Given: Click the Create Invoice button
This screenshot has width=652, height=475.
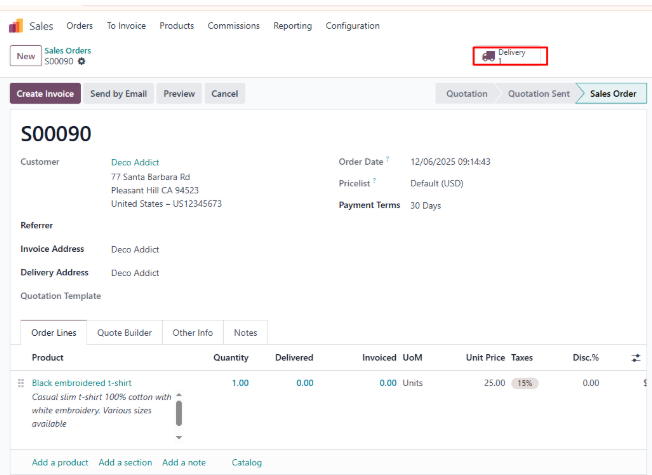Looking at the screenshot, I should click(x=45, y=94).
